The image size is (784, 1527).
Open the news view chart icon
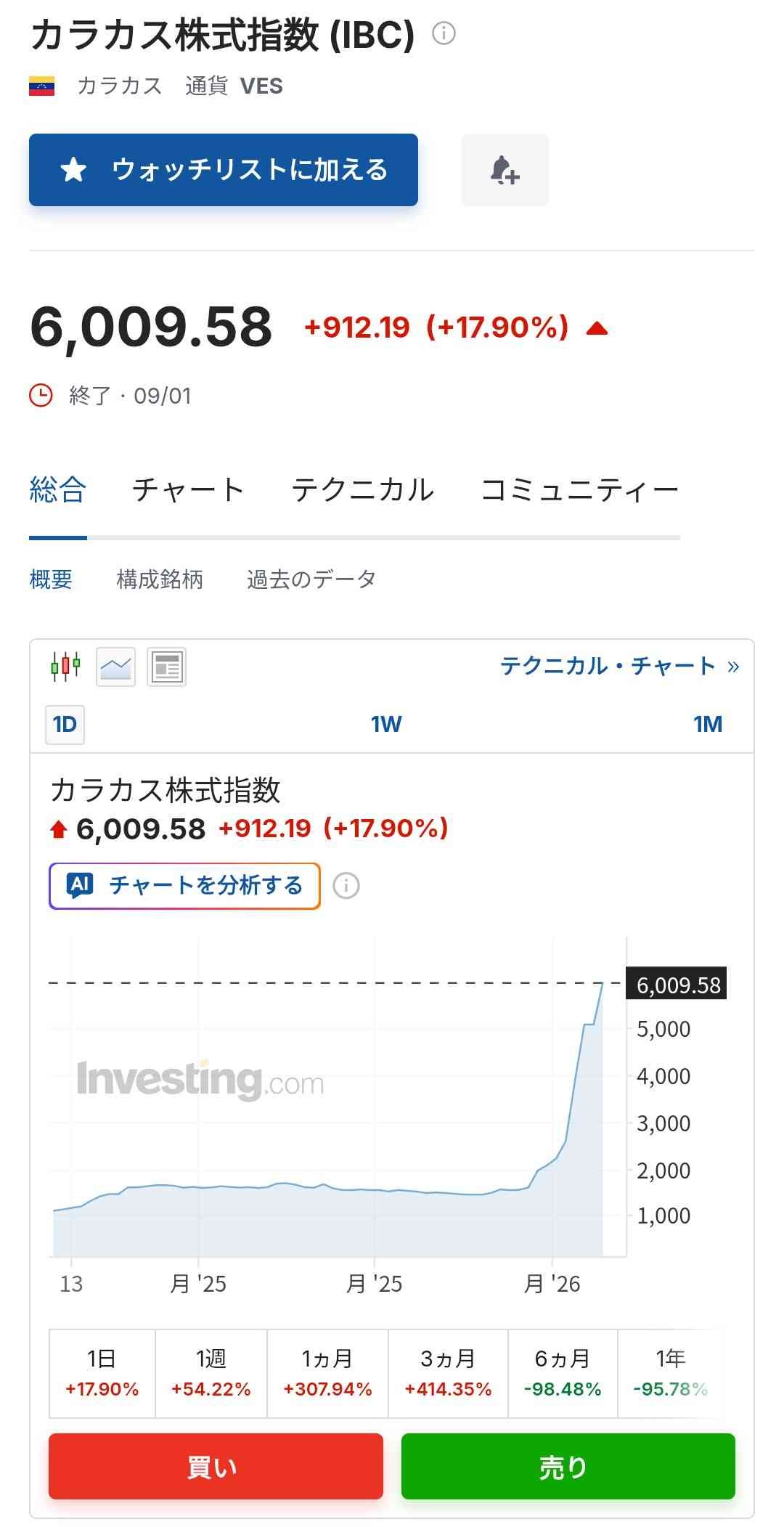(x=167, y=666)
